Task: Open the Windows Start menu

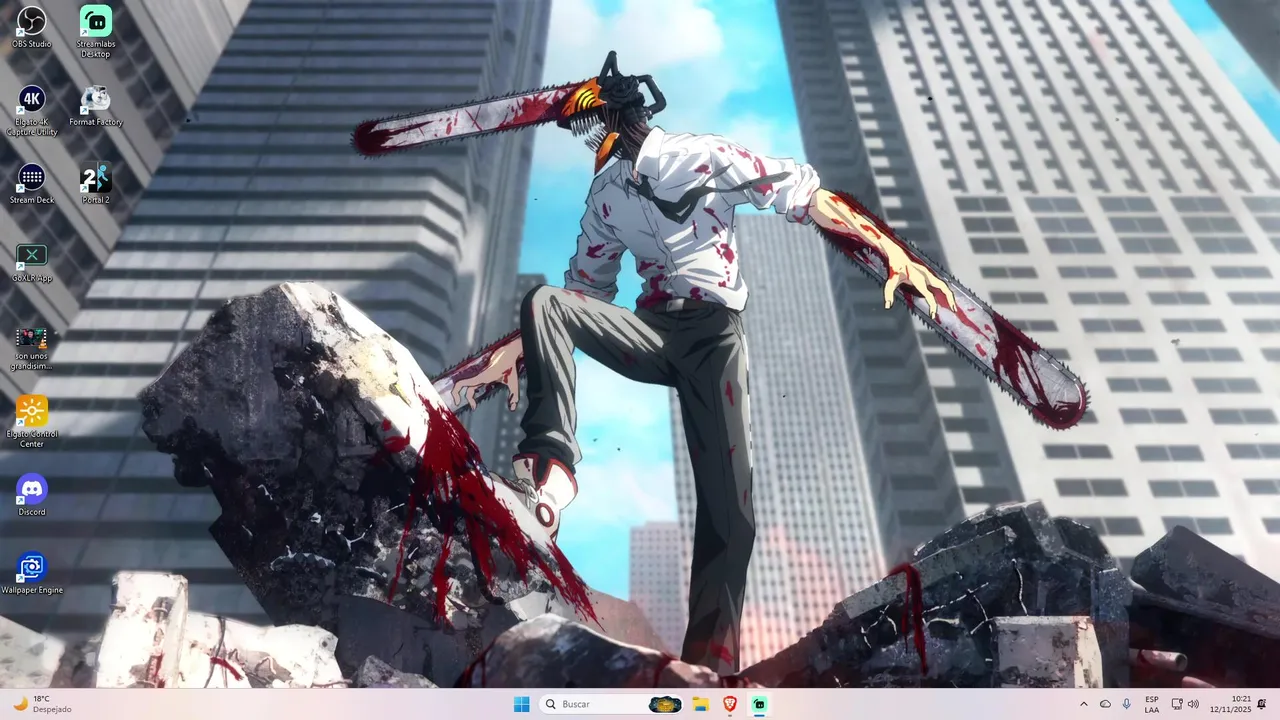Action: coord(521,704)
